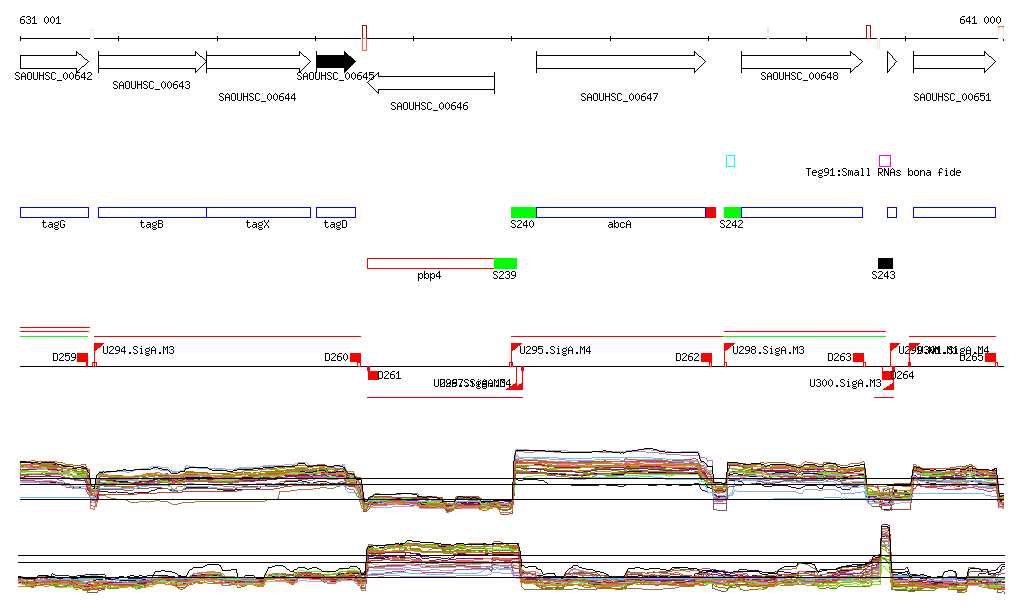
Task: Click the "SAOUHSC_00643" gene label
Action: click(x=152, y=85)
